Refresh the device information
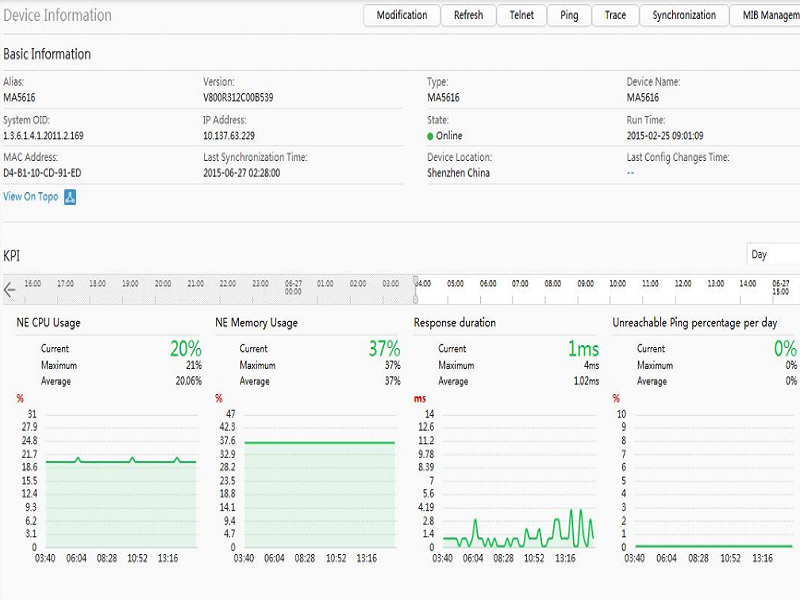This screenshot has width=800, height=600. click(468, 15)
